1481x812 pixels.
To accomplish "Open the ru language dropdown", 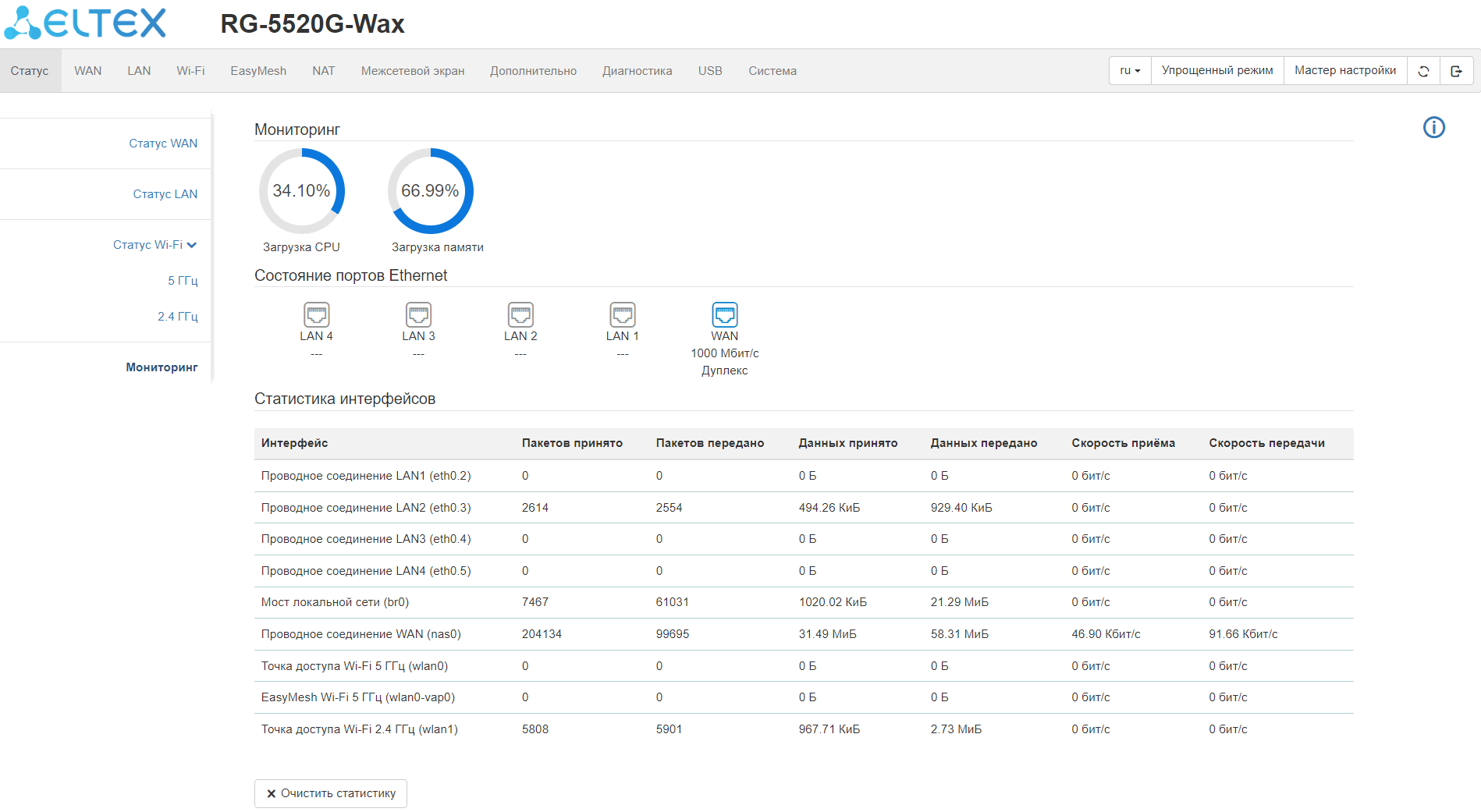I will [x=1129, y=71].
